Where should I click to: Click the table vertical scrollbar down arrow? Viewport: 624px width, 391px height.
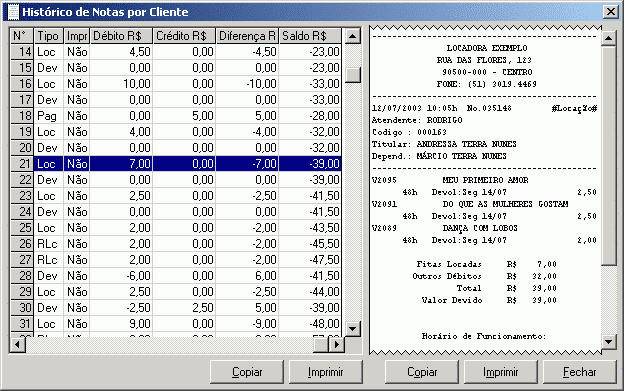pyautogui.click(x=353, y=329)
